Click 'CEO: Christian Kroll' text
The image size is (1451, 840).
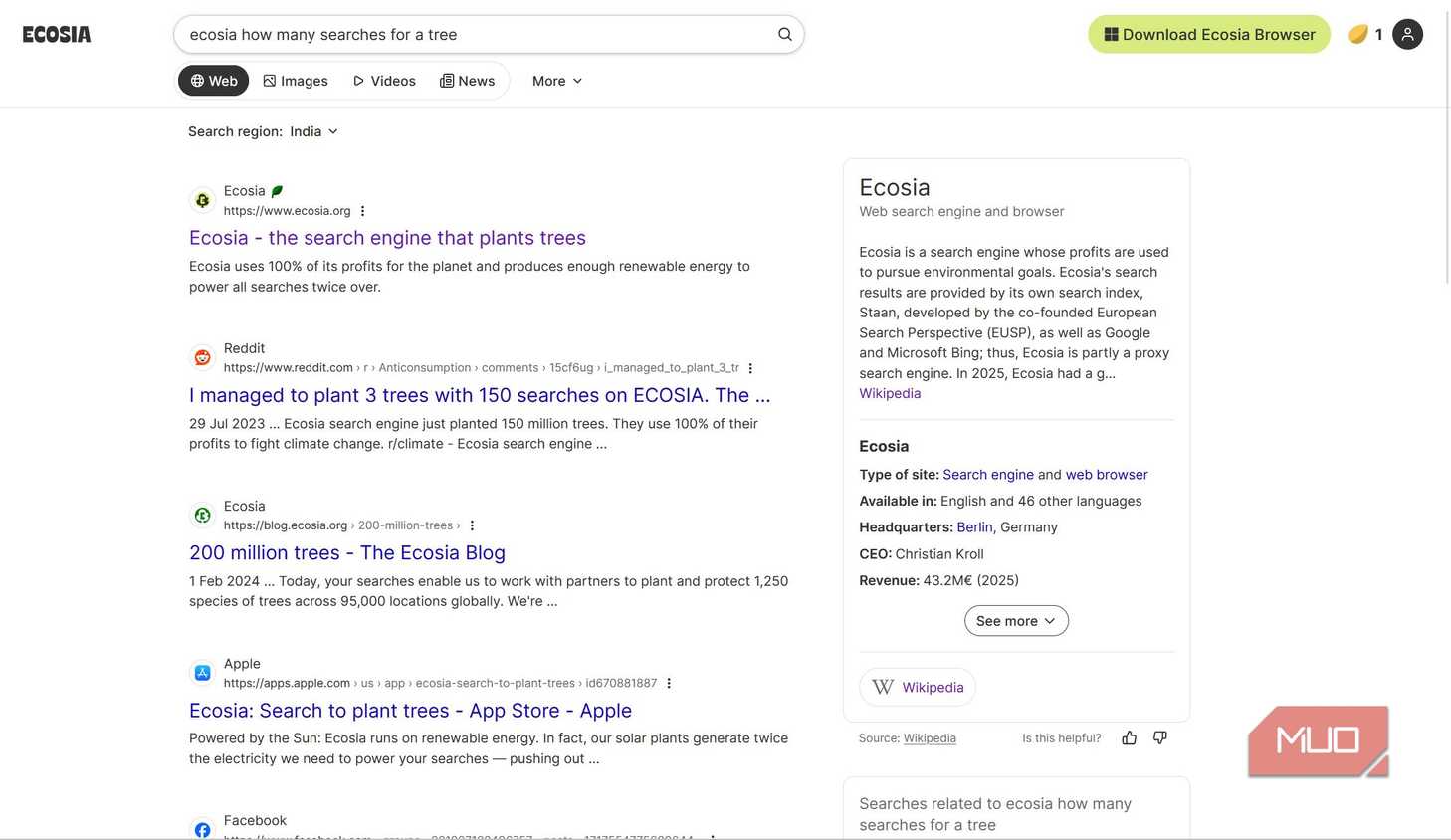click(x=922, y=554)
